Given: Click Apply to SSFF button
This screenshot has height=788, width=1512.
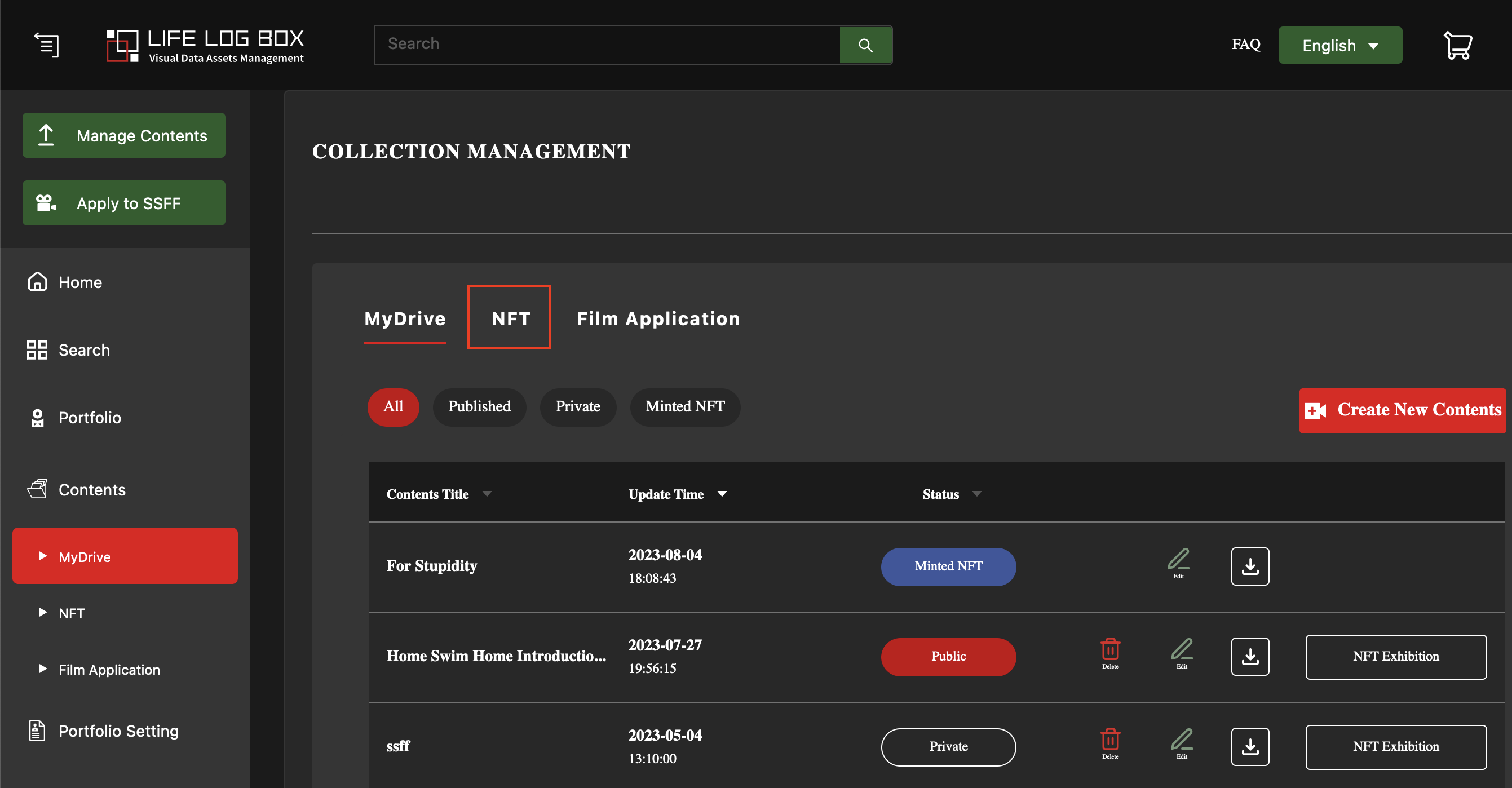Looking at the screenshot, I should click(x=124, y=202).
